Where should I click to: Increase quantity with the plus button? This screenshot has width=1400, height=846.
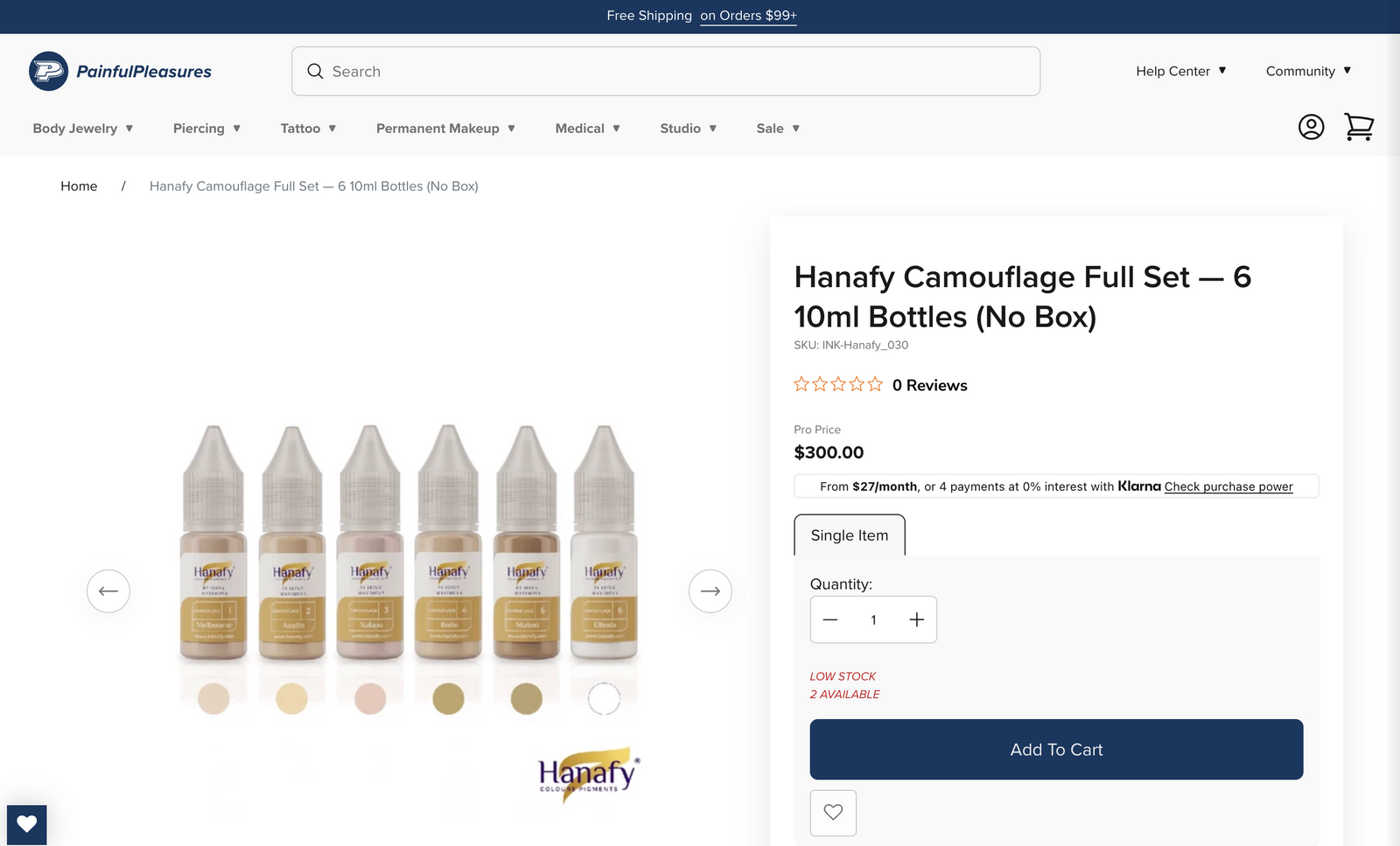pyautogui.click(x=916, y=619)
